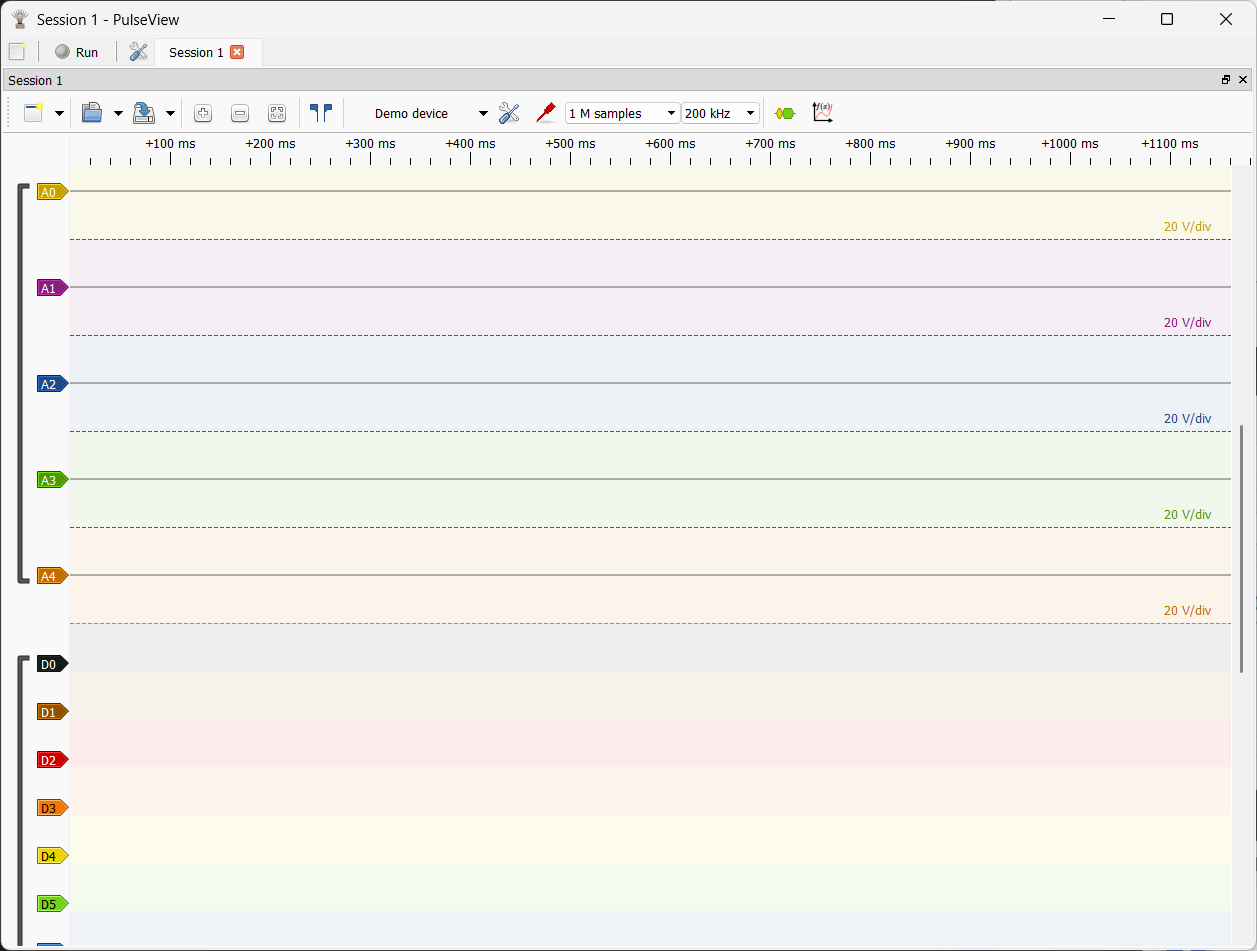Fit the entire capture to the view

[277, 113]
